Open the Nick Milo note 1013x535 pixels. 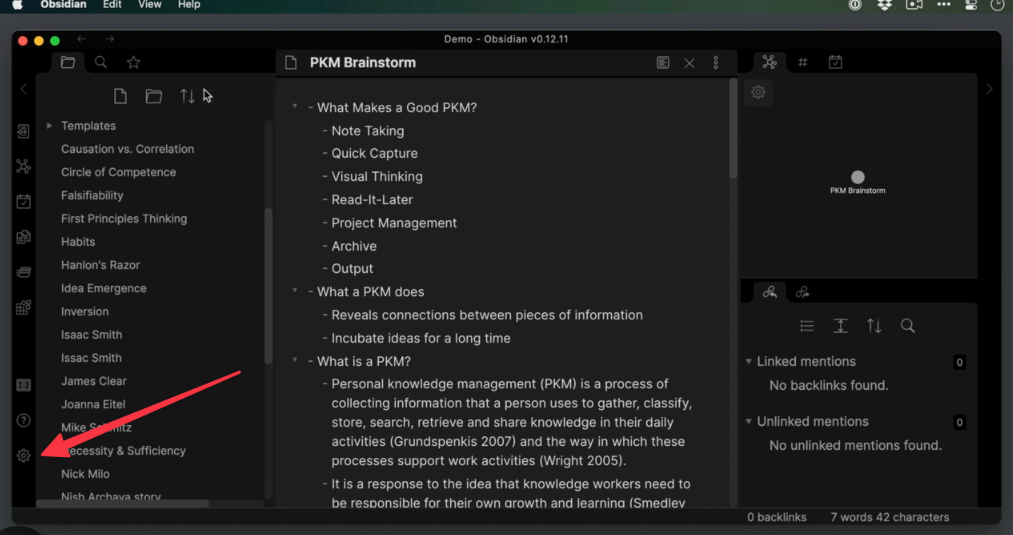coord(85,474)
